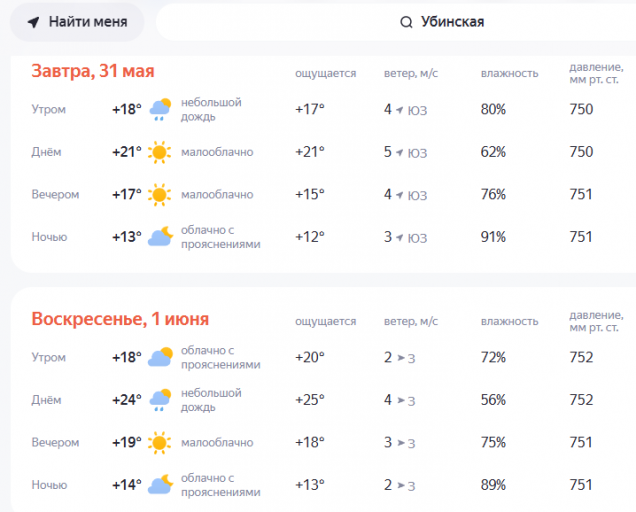The image size is (636, 512).
Task: Click sun icon for June 1 evening
Action: 159,443
